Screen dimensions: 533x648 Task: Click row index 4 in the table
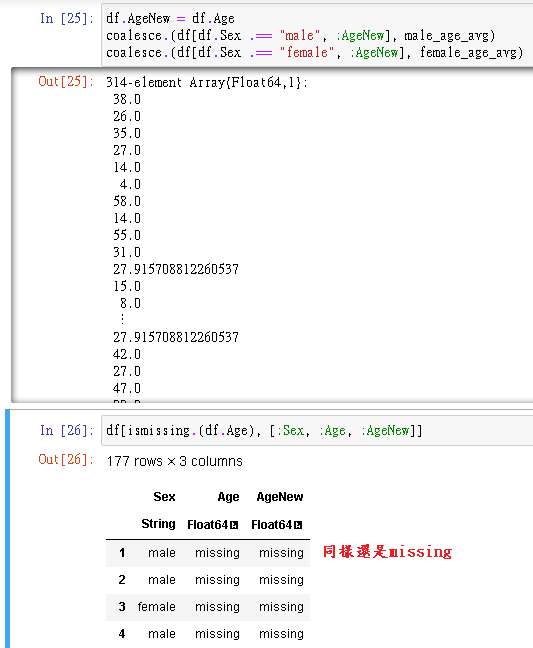[x=122, y=634]
